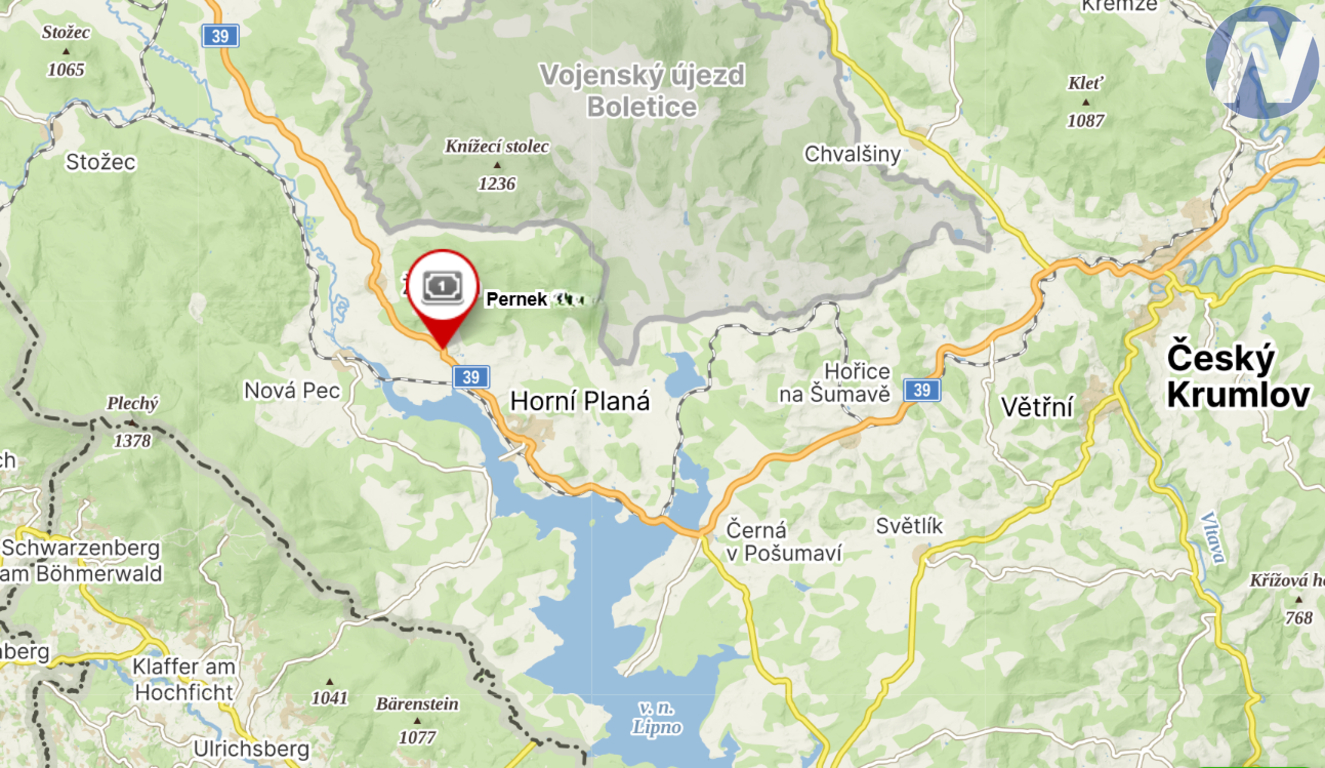Click the Stožec 1065 peak marker

[x=66, y=51]
